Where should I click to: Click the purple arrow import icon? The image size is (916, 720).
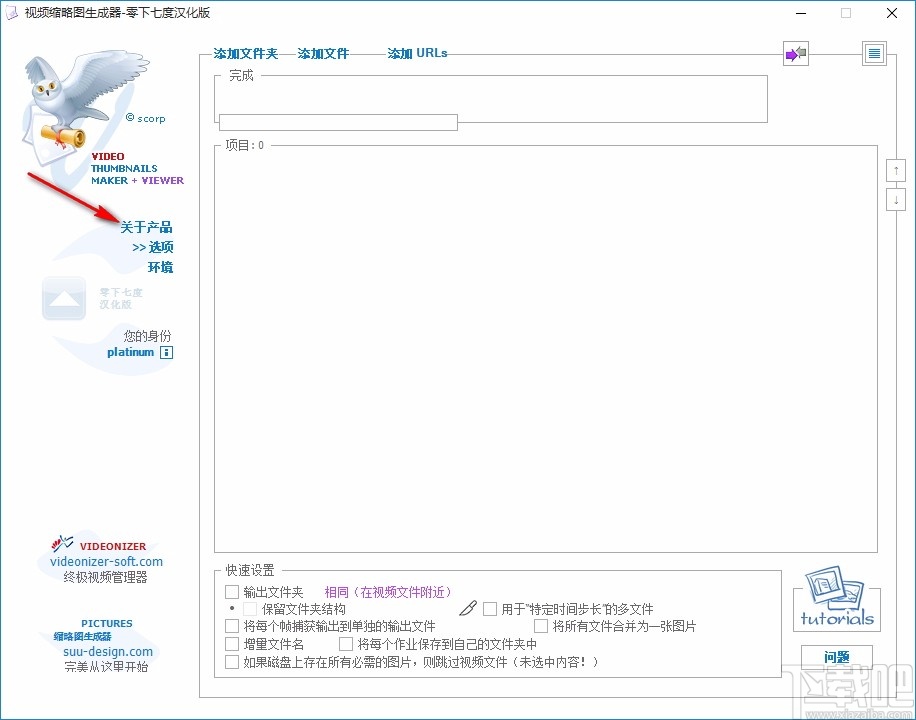pos(796,54)
